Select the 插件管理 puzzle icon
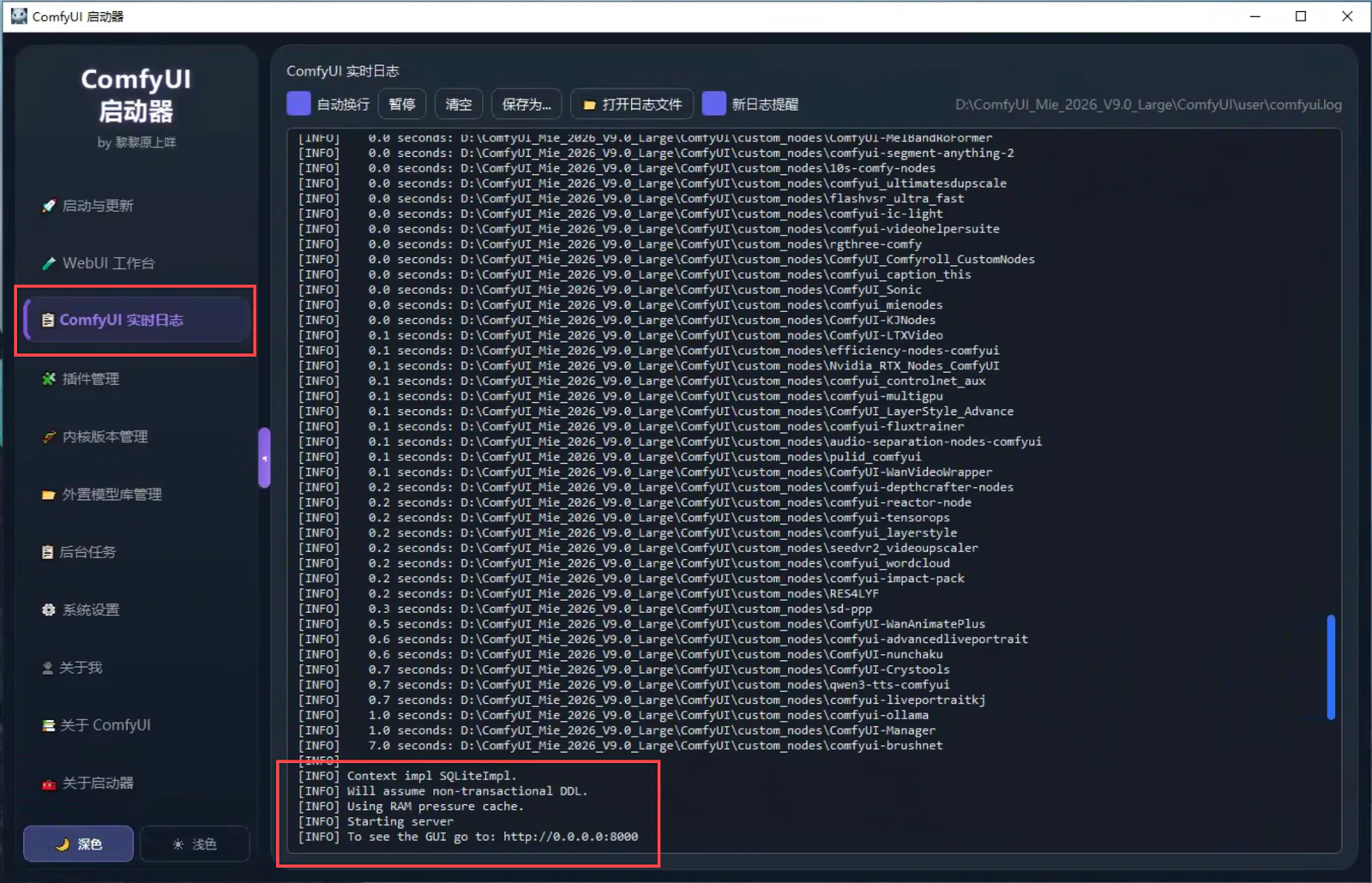The height and width of the screenshot is (883, 1372). [49, 379]
